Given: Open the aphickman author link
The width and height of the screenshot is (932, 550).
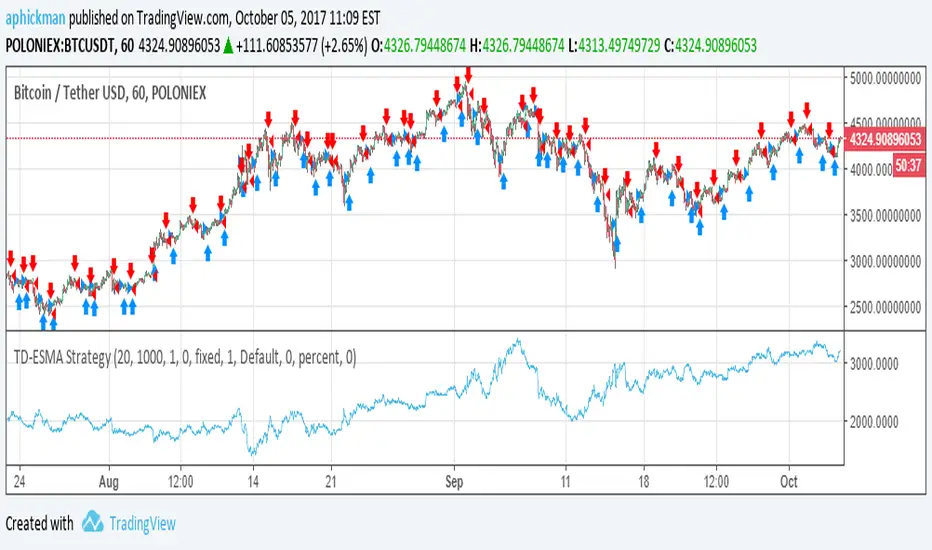Looking at the screenshot, I should click(35, 18).
